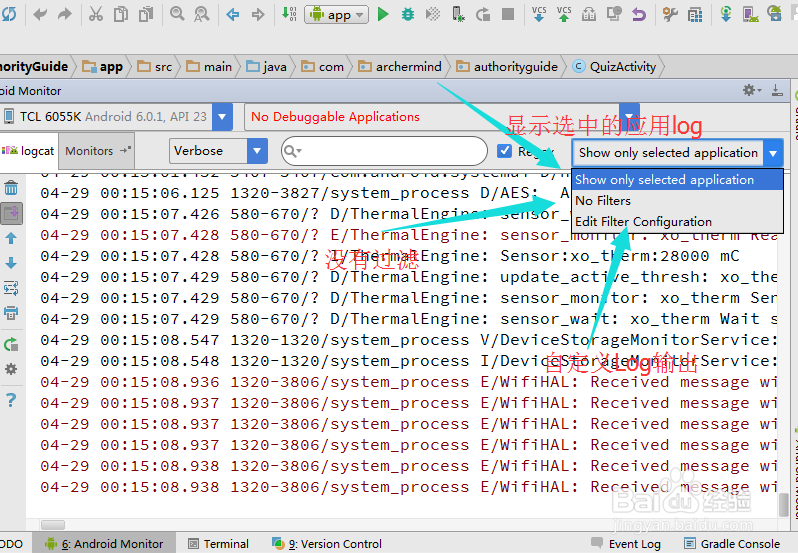This screenshot has height=553, width=798.
Task: Click the app module breadcrumb
Action: (x=103, y=67)
